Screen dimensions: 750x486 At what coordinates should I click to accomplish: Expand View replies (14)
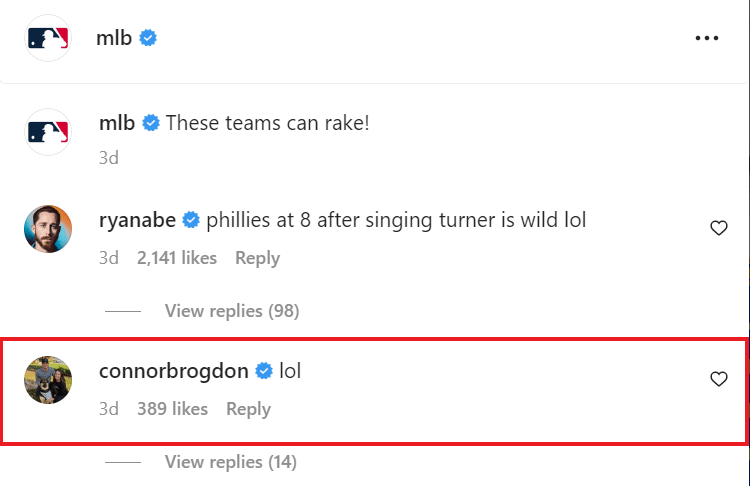tap(231, 462)
